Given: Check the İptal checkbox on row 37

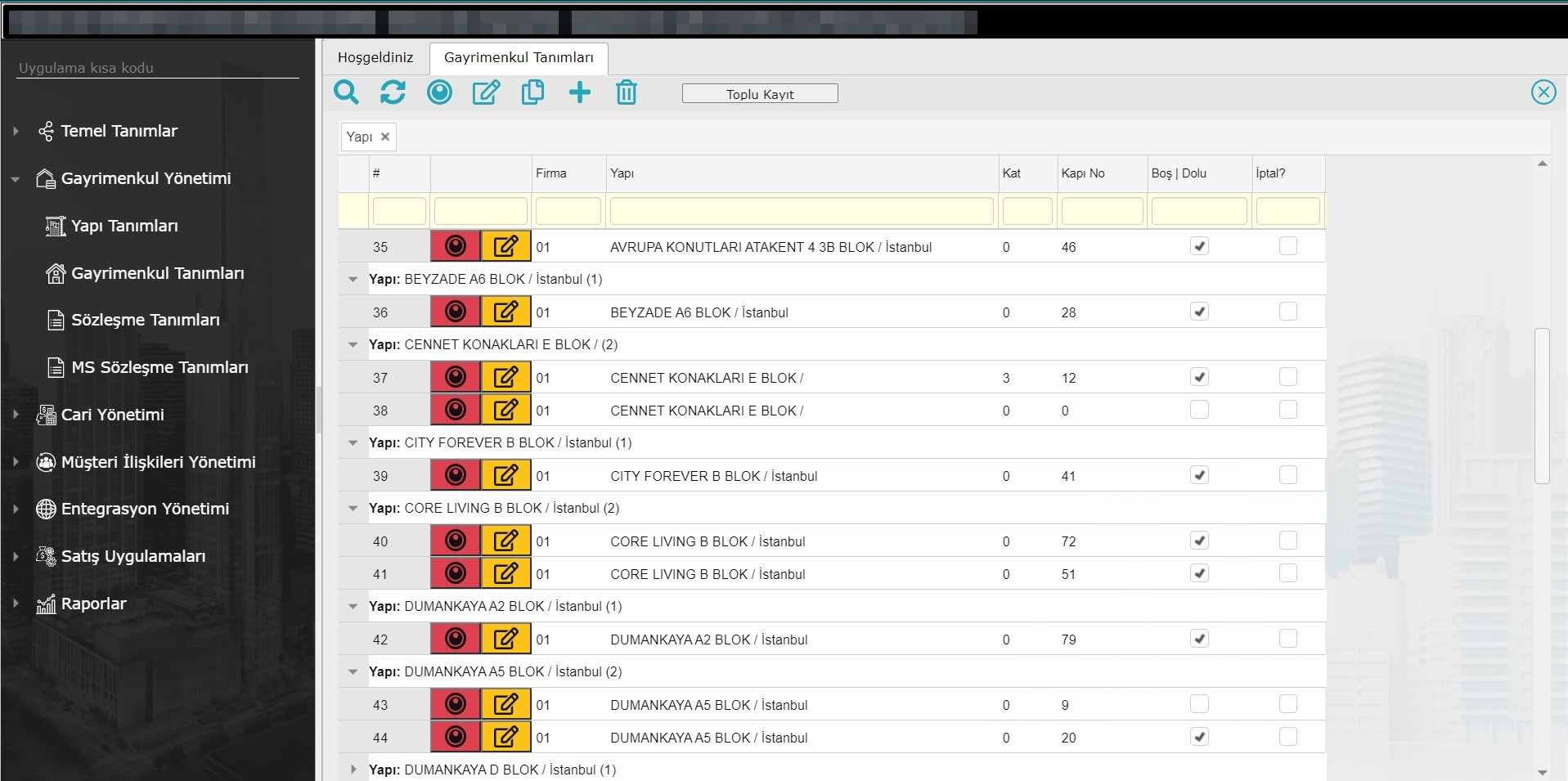Looking at the screenshot, I should pos(1287,377).
